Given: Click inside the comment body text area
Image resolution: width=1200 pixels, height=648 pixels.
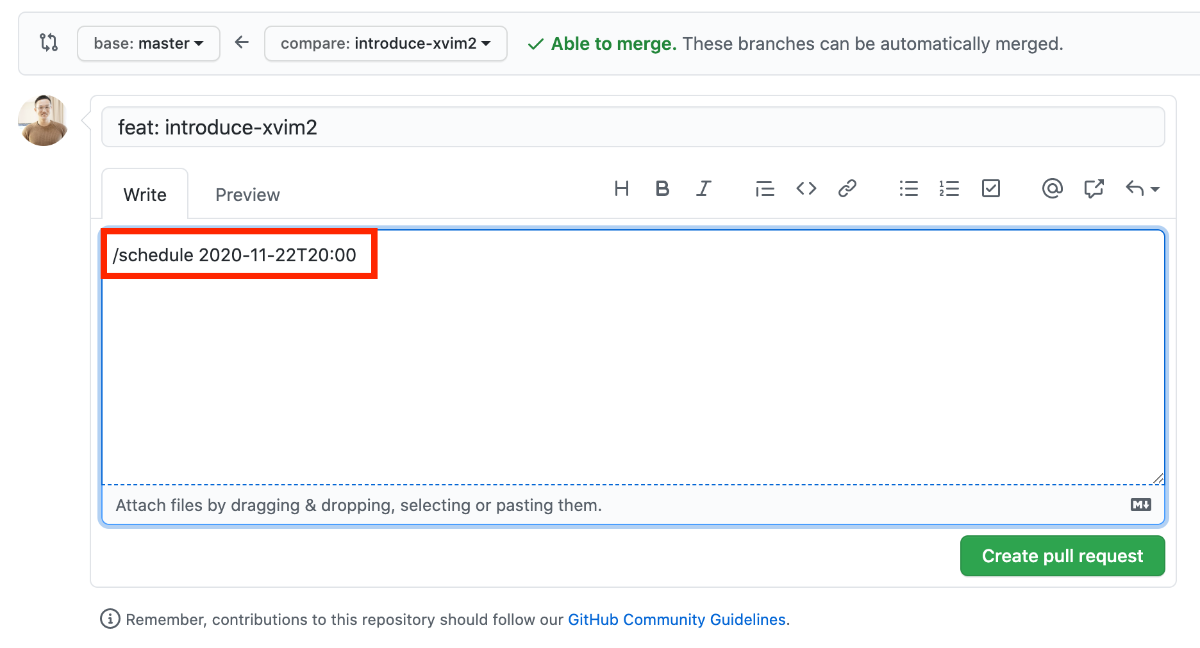Looking at the screenshot, I should 633,357.
